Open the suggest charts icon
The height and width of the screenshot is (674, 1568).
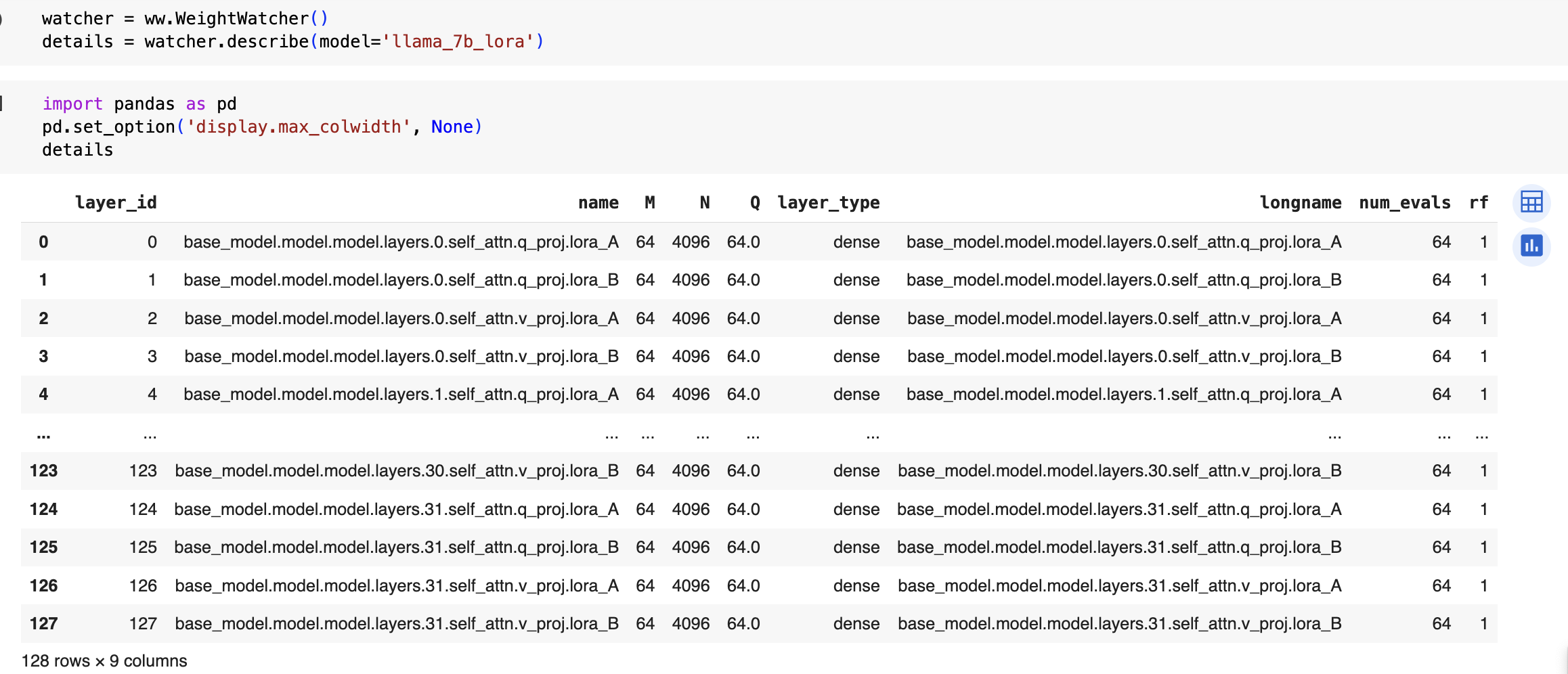pyautogui.click(x=1531, y=246)
